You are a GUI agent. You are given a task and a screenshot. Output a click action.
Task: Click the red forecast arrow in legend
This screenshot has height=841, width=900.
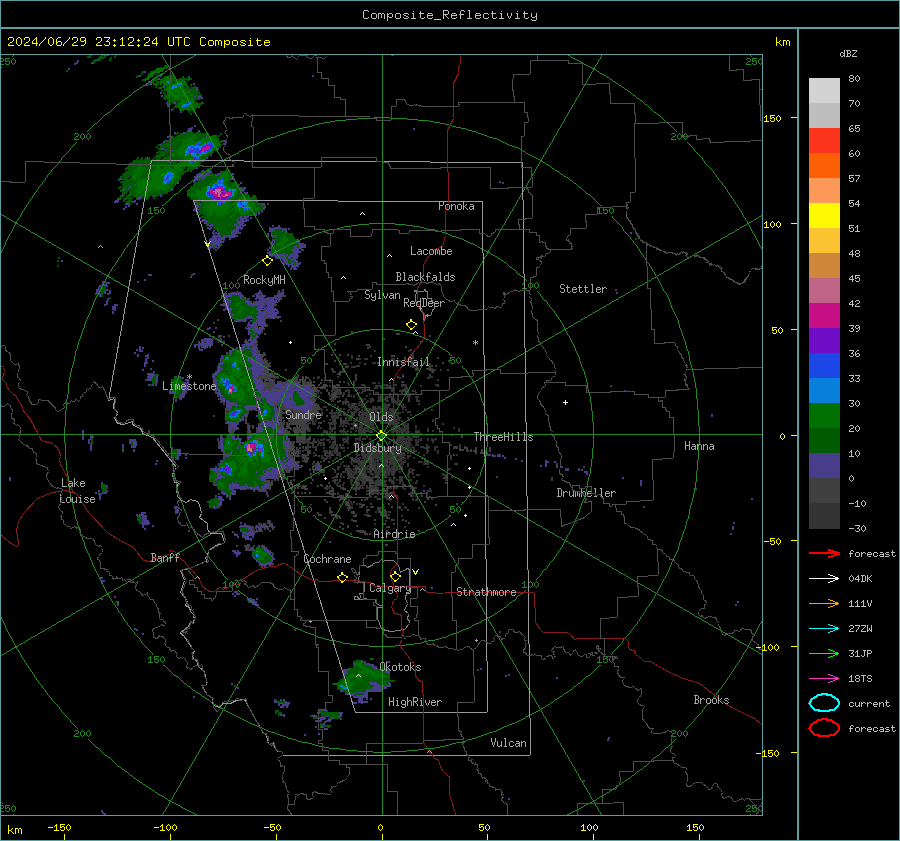[x=824, y=553]
